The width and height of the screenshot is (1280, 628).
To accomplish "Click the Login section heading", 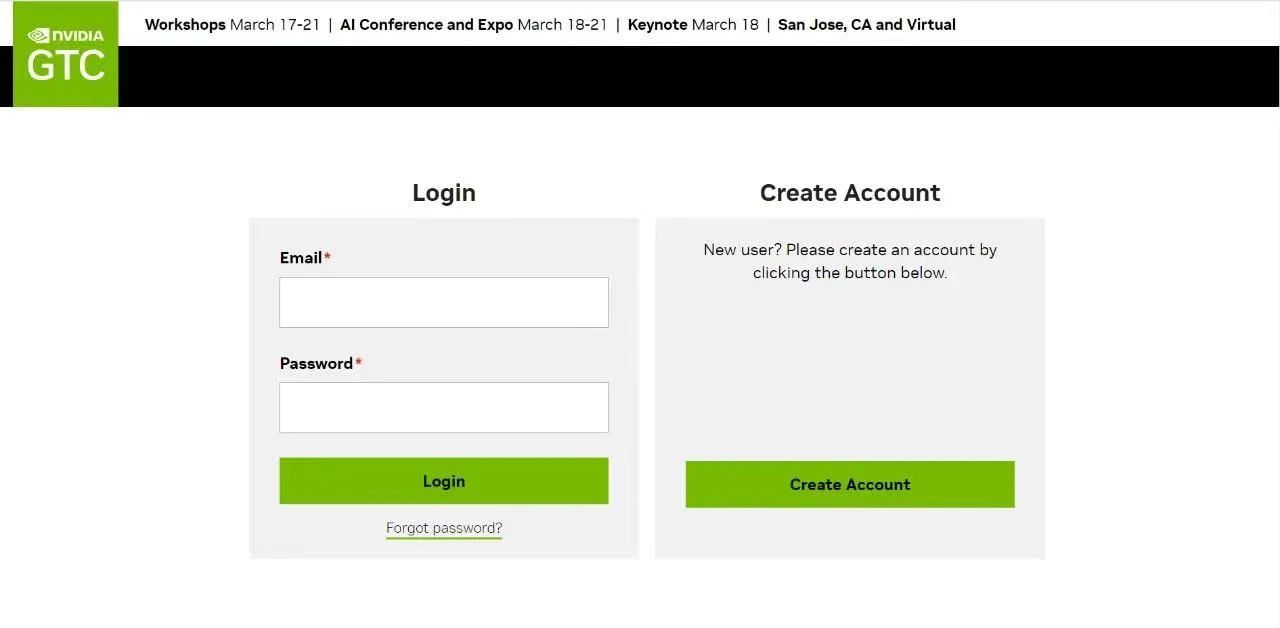I will 444,193.
